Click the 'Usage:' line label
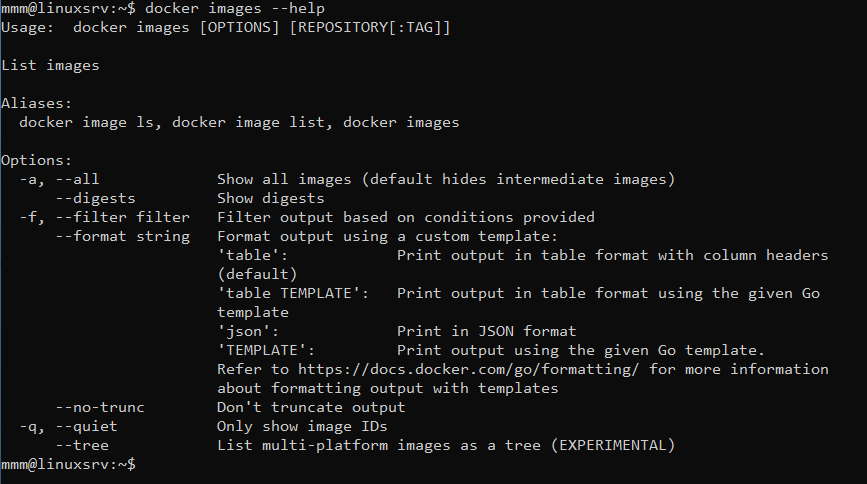Screen dimensions: 867x484 point(27,28)
